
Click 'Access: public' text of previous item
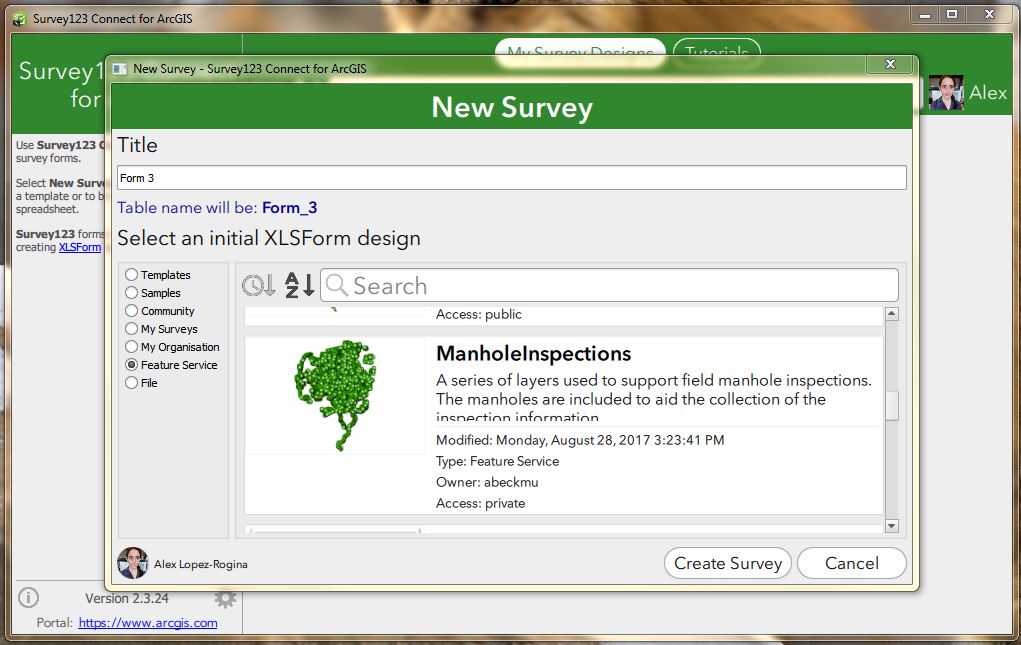(x=479, y=314)
